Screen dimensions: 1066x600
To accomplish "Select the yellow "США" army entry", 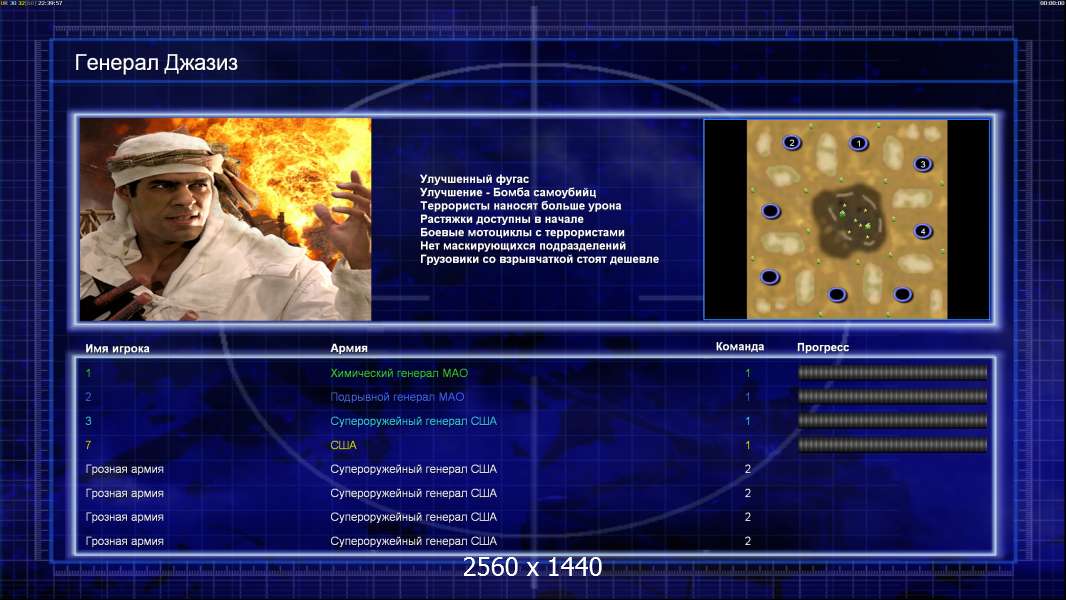I will click(343, 445).
